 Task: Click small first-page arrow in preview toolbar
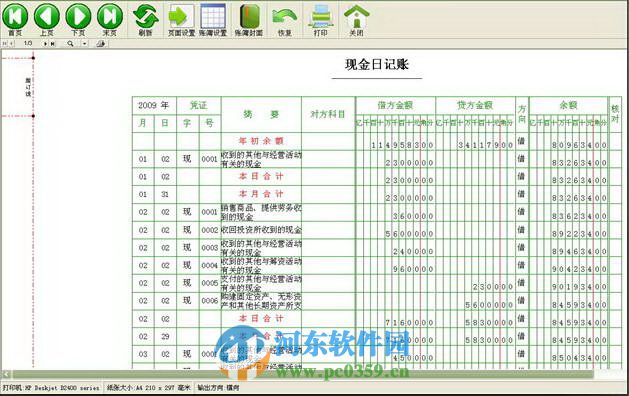tap(5, 43)
